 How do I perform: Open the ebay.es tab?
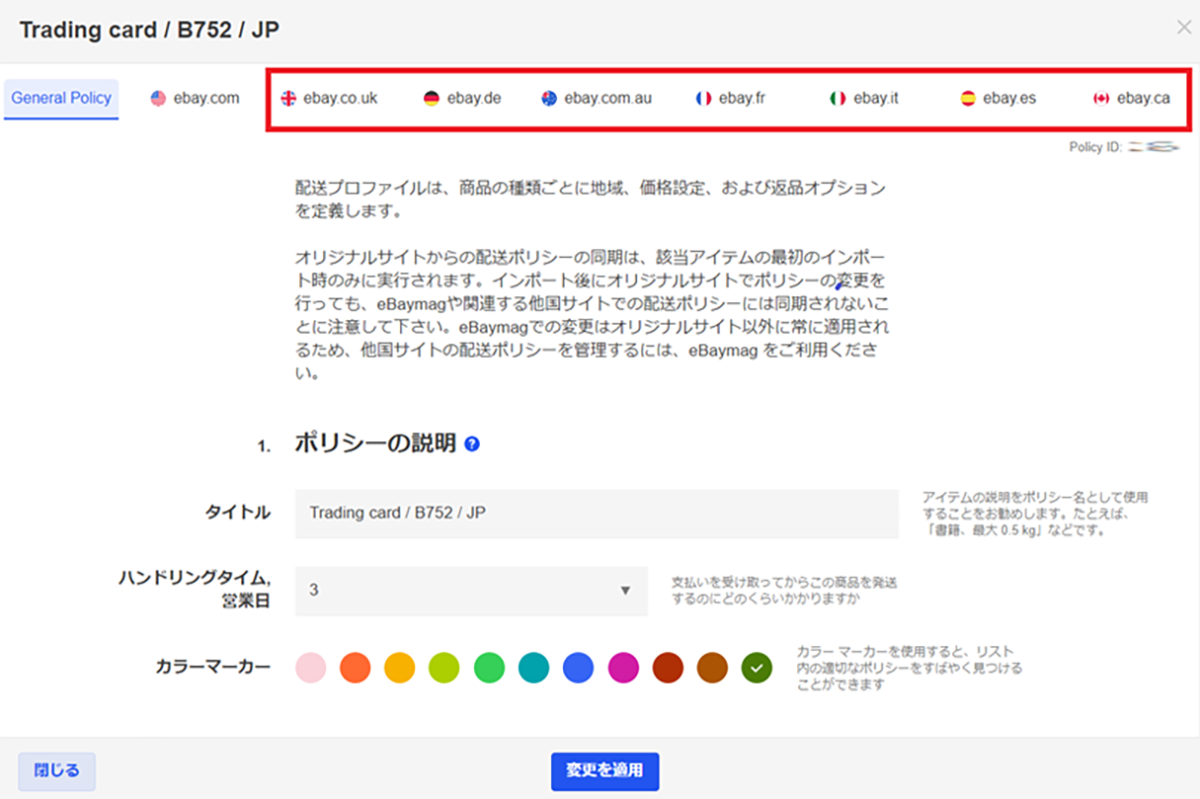click(998, 98)
